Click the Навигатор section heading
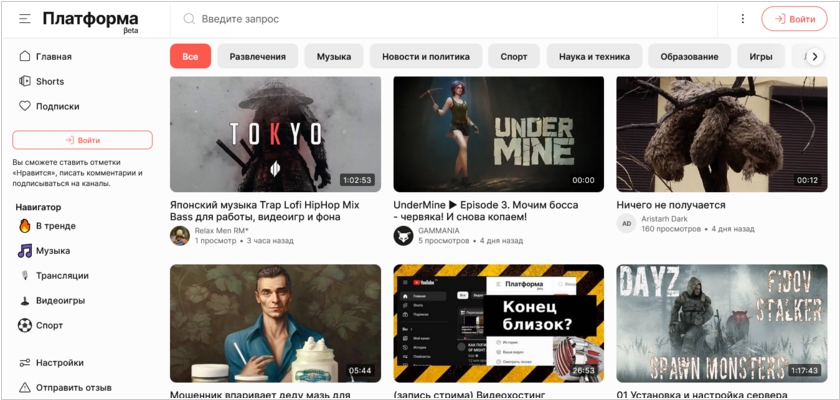The width and height of the screenshot is (840, 400). click(38, 207)
